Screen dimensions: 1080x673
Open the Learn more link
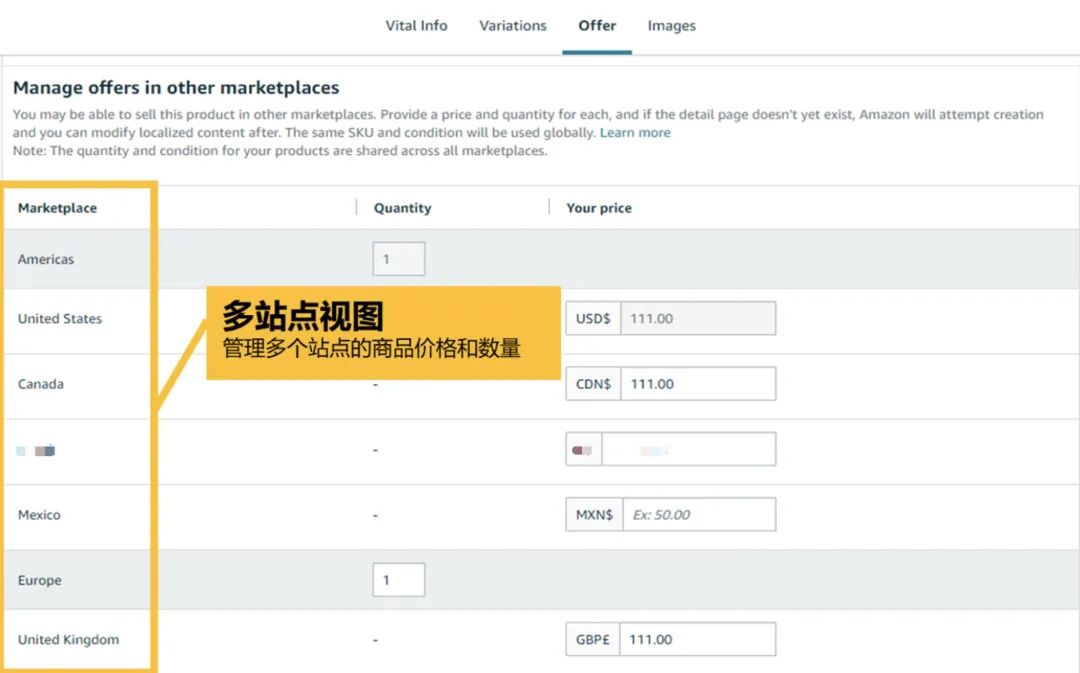635,131
